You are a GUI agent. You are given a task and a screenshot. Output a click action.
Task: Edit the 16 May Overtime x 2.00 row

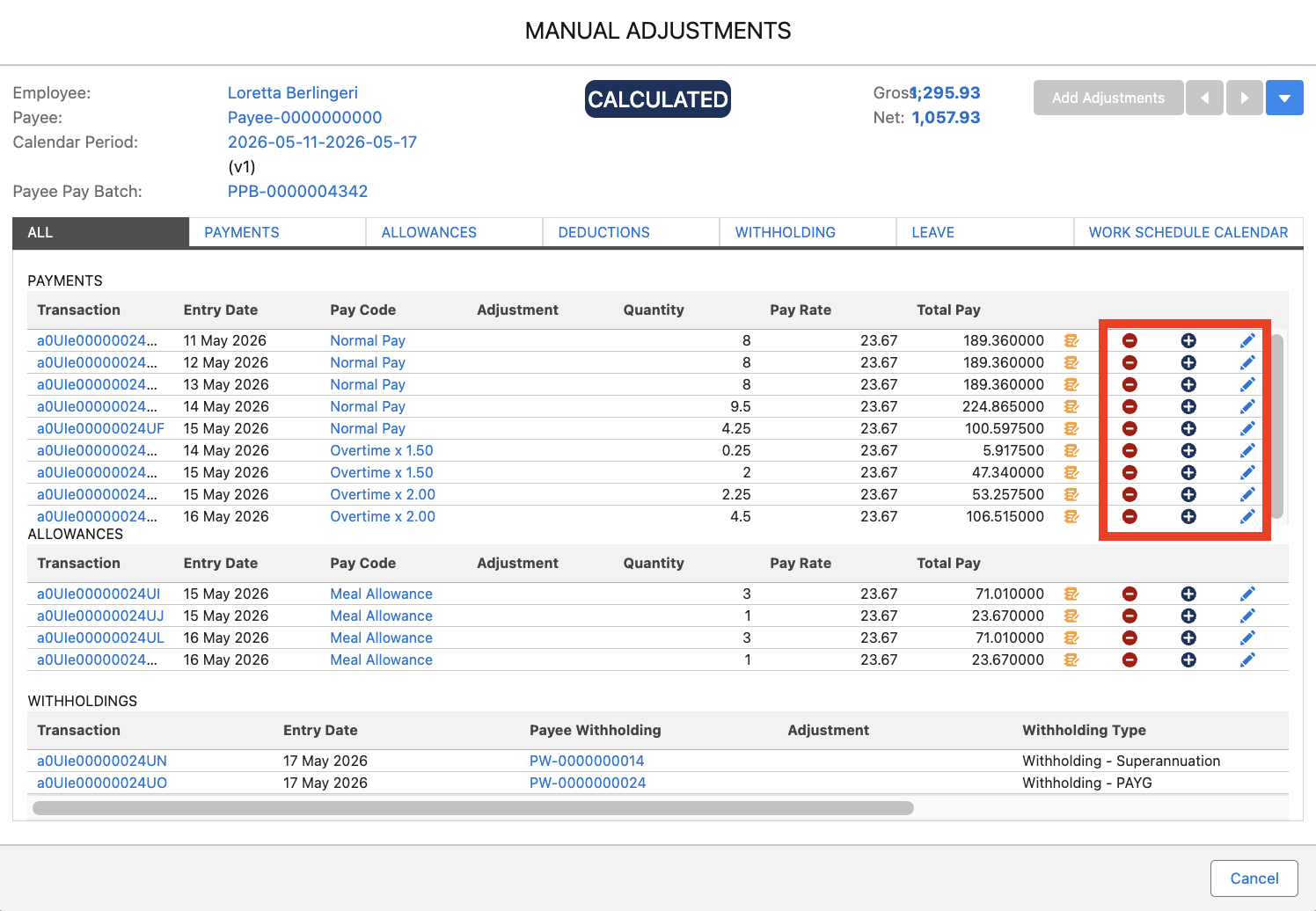(x=1247, y=516)
